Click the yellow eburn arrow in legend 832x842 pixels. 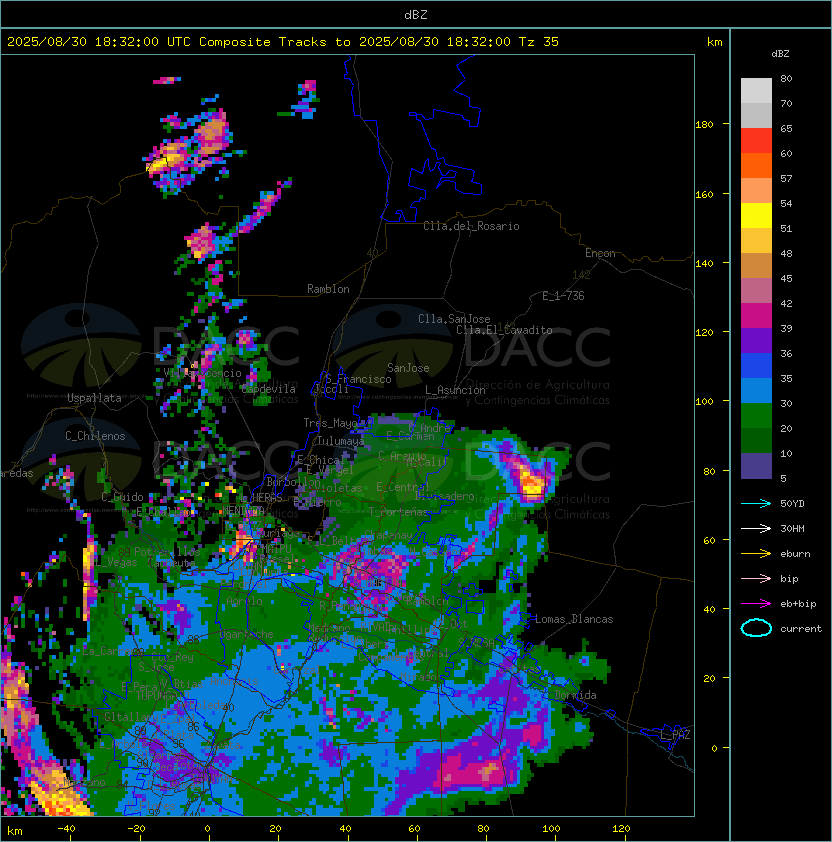tap(756, 553)
